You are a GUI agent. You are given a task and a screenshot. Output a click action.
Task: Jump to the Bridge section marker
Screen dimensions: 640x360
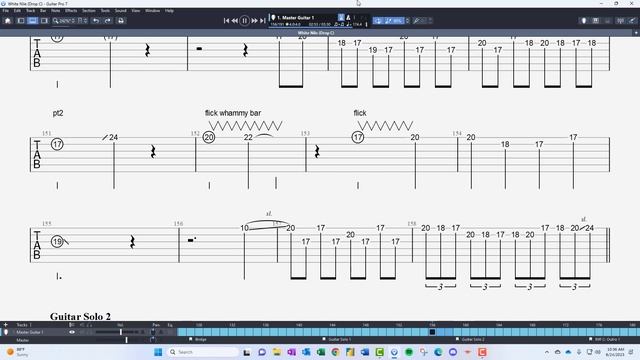tap(198, 340)
